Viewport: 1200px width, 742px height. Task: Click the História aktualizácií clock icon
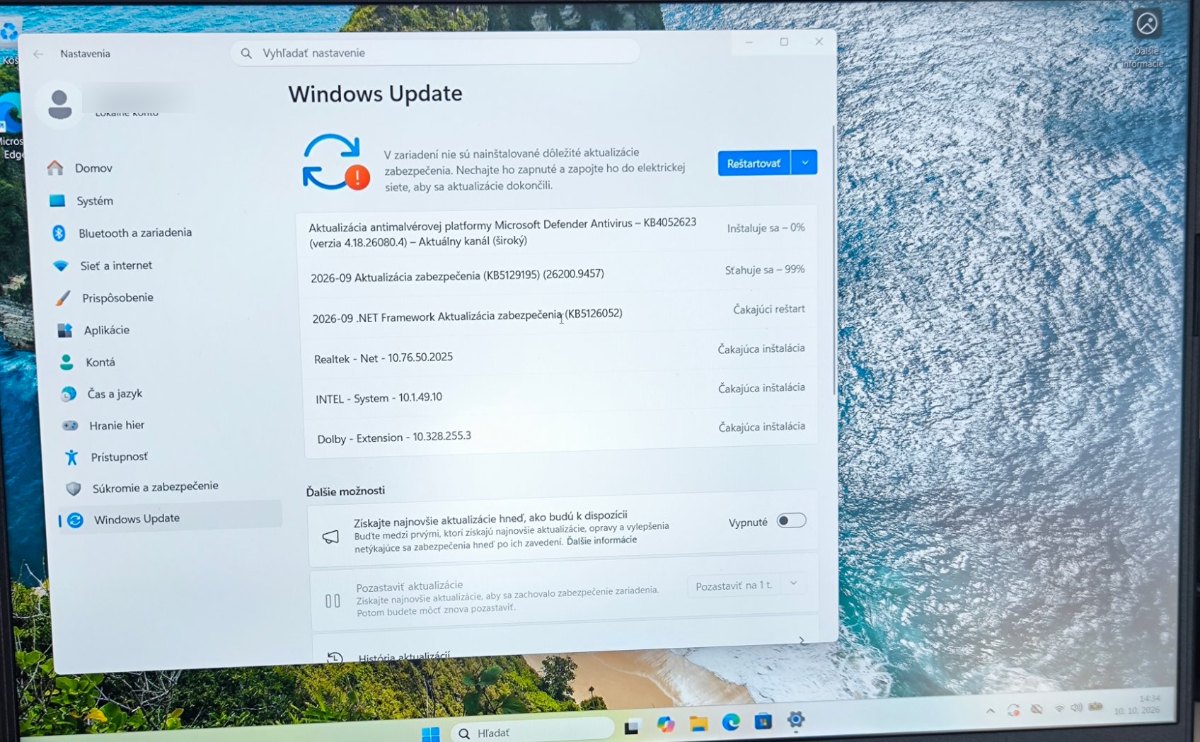pos(335,658)
